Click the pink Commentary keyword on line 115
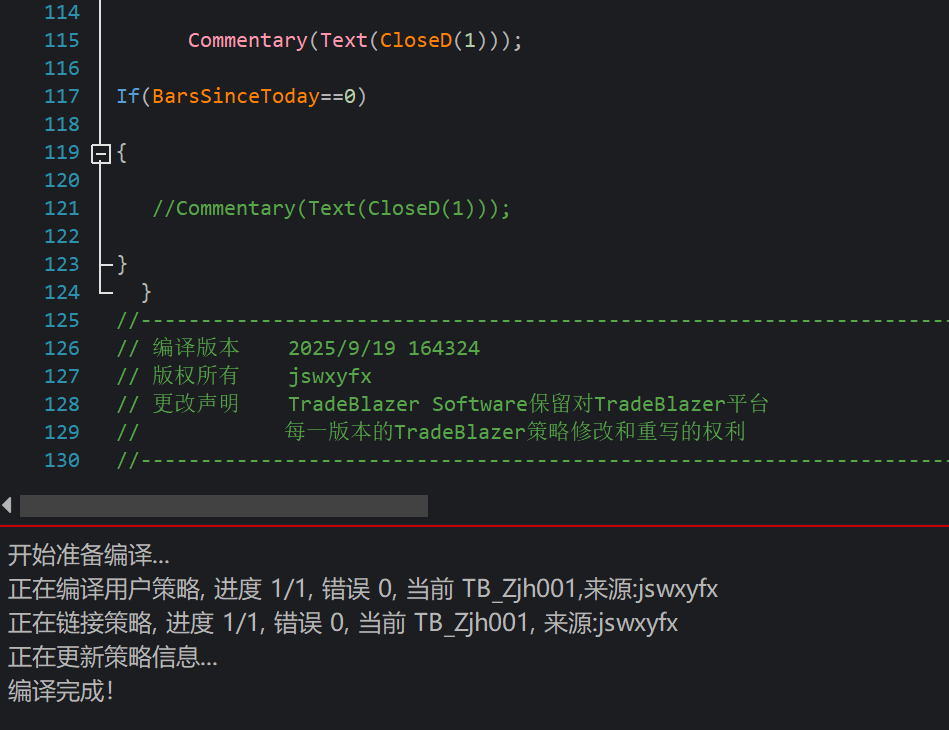 click(x=247, y=41)
